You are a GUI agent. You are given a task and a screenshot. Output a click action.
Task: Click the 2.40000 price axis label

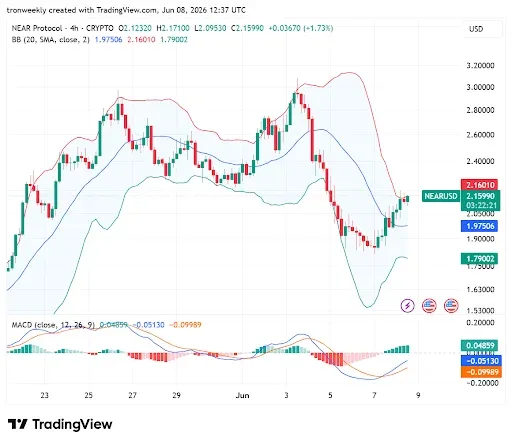(480, 161)
